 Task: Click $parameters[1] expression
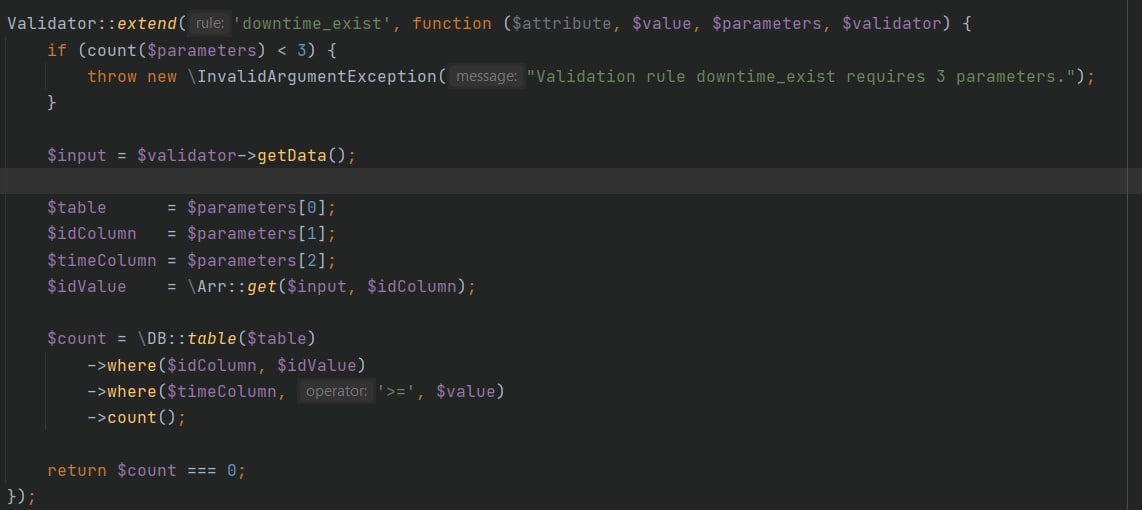click(x=256, y=234)
